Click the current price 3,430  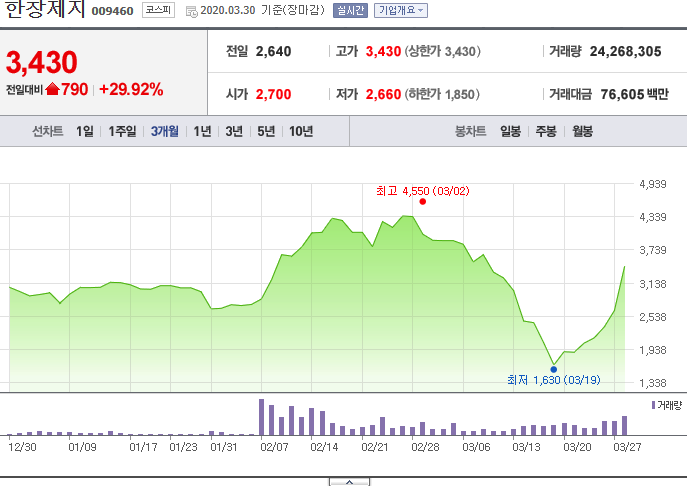click(x=42, y=62)
